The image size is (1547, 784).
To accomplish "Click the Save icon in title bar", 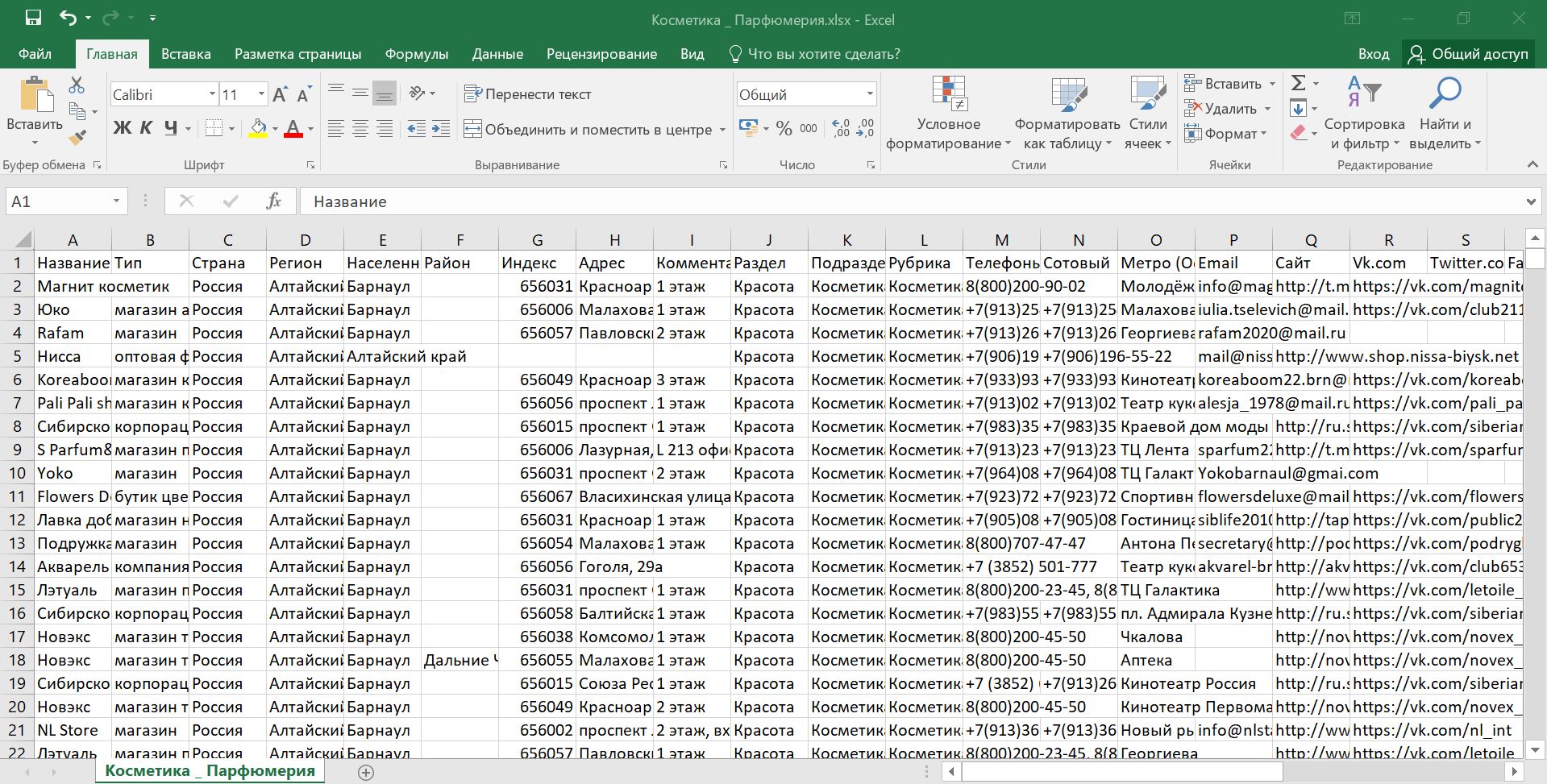I will click(x=33, y=18).
